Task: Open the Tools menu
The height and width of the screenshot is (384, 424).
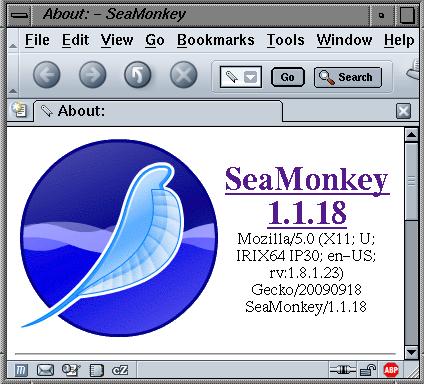Action: point(286,40)
